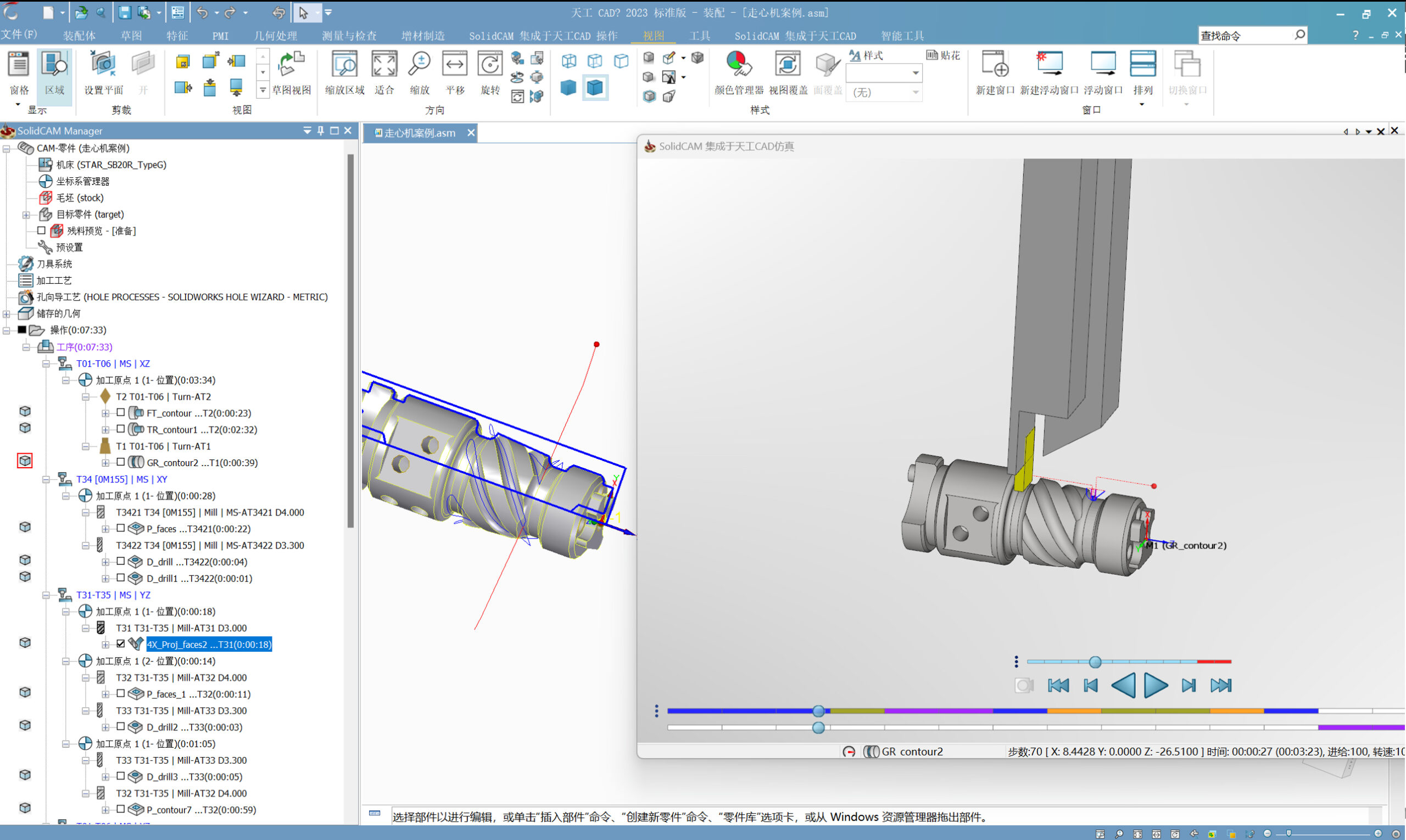Switch to the 草图 ribbon tab
This screenshot has height=840, width=1406.
point(131,36)
